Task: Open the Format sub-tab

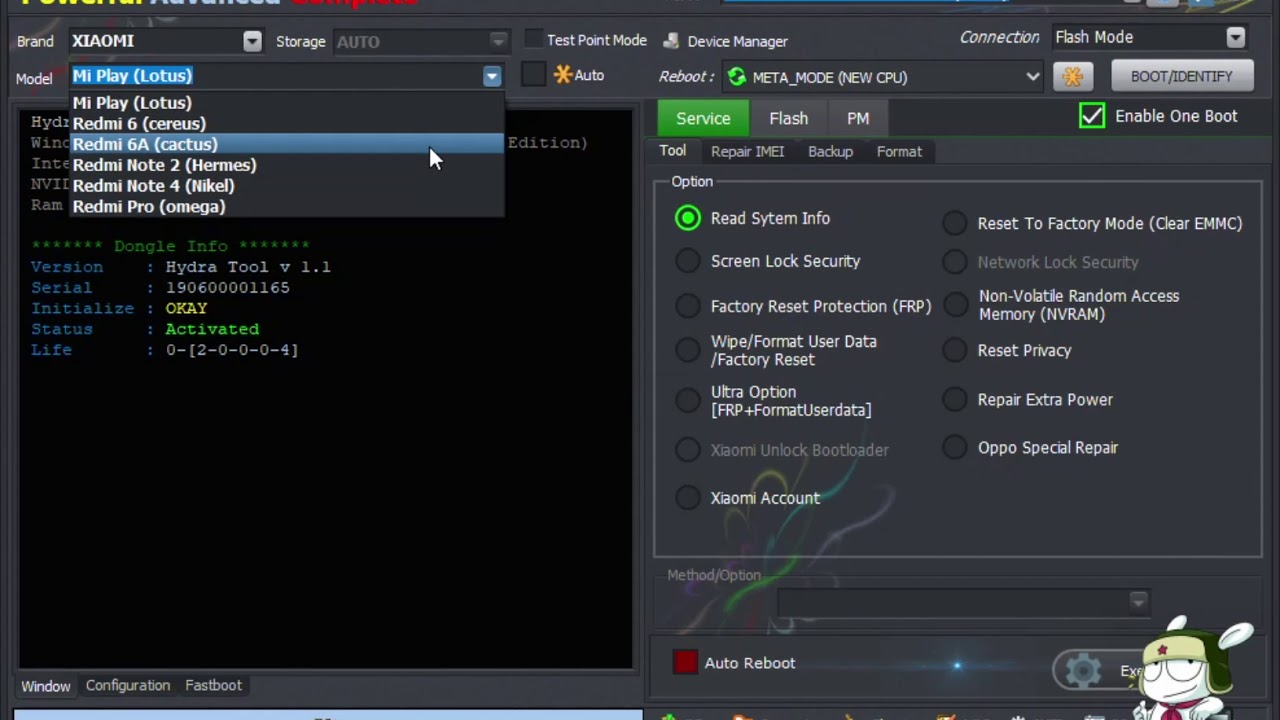Action: [899, 152]
